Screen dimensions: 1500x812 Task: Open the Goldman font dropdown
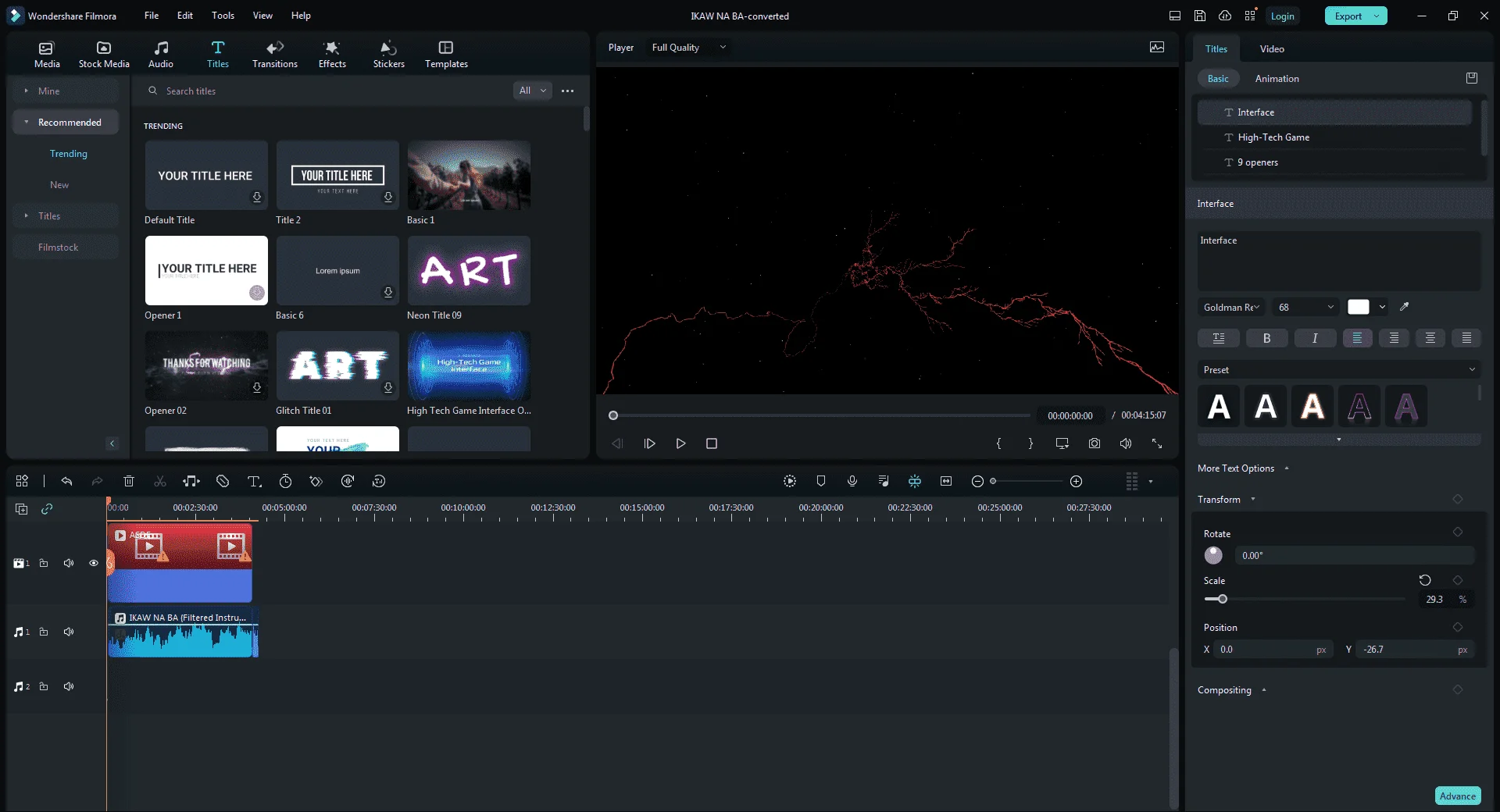1232,307
